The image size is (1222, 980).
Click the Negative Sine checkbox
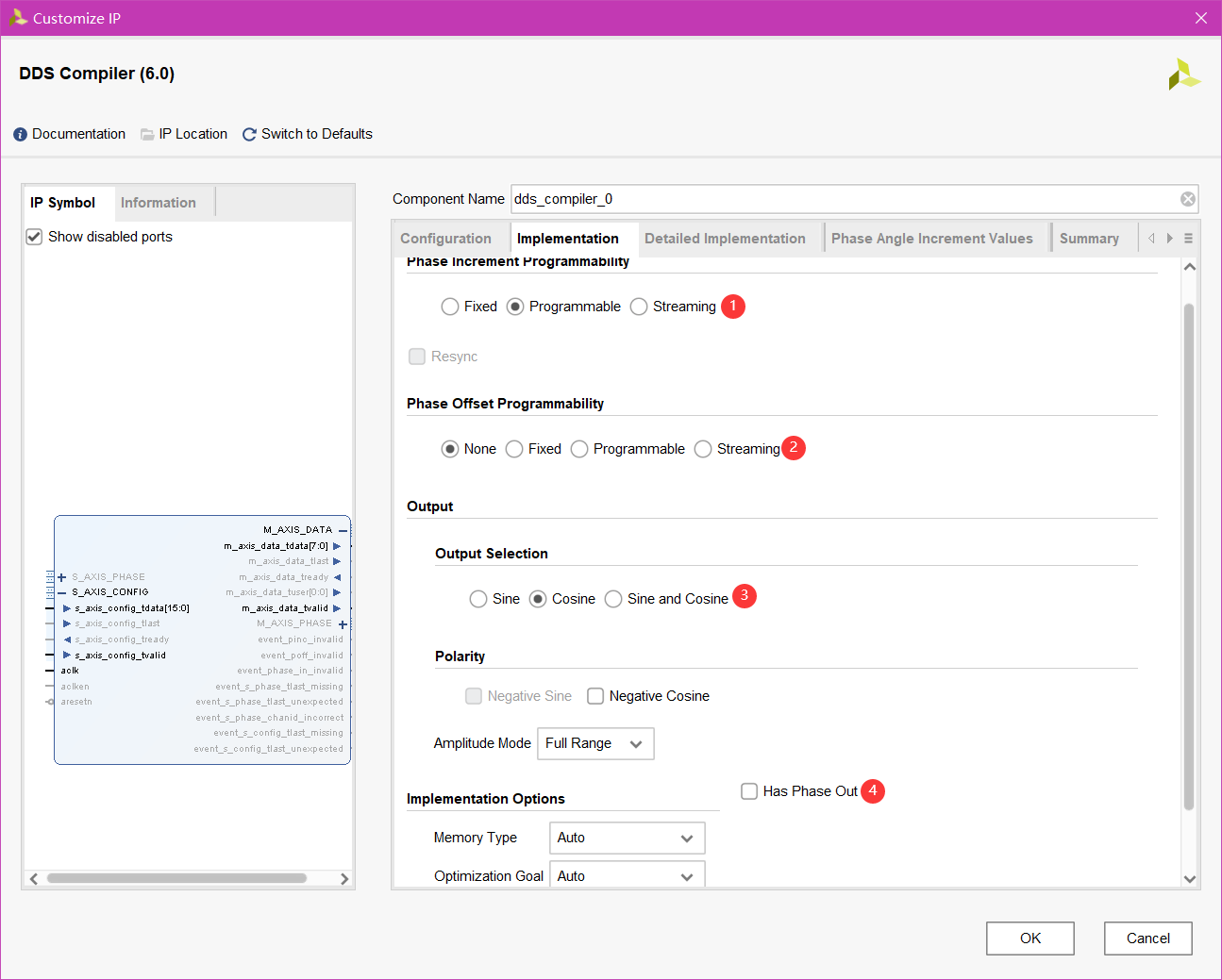tap(474, 696)
